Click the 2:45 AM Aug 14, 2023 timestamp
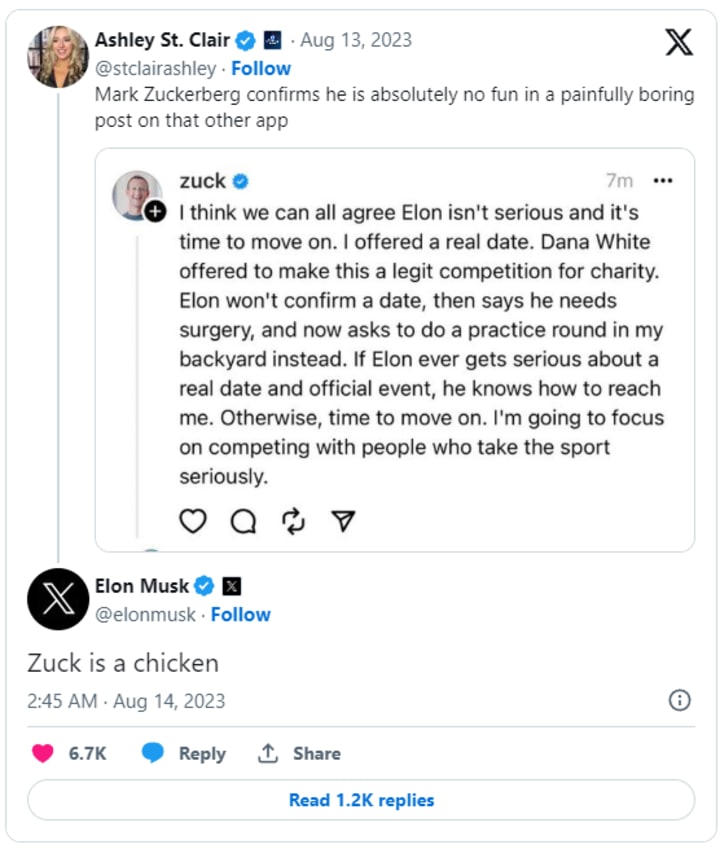Image resolution: width=720 pixels, height=849 pixels. tap(126, 700)
